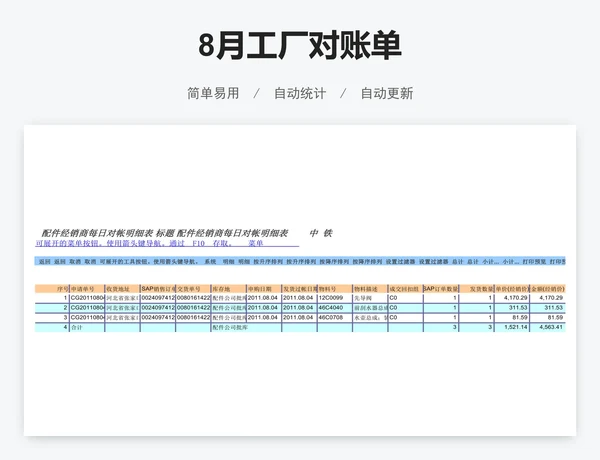Click purchase date 2011.08.04 in row 2
600x460 pixels.
click(x=262, y=308)
